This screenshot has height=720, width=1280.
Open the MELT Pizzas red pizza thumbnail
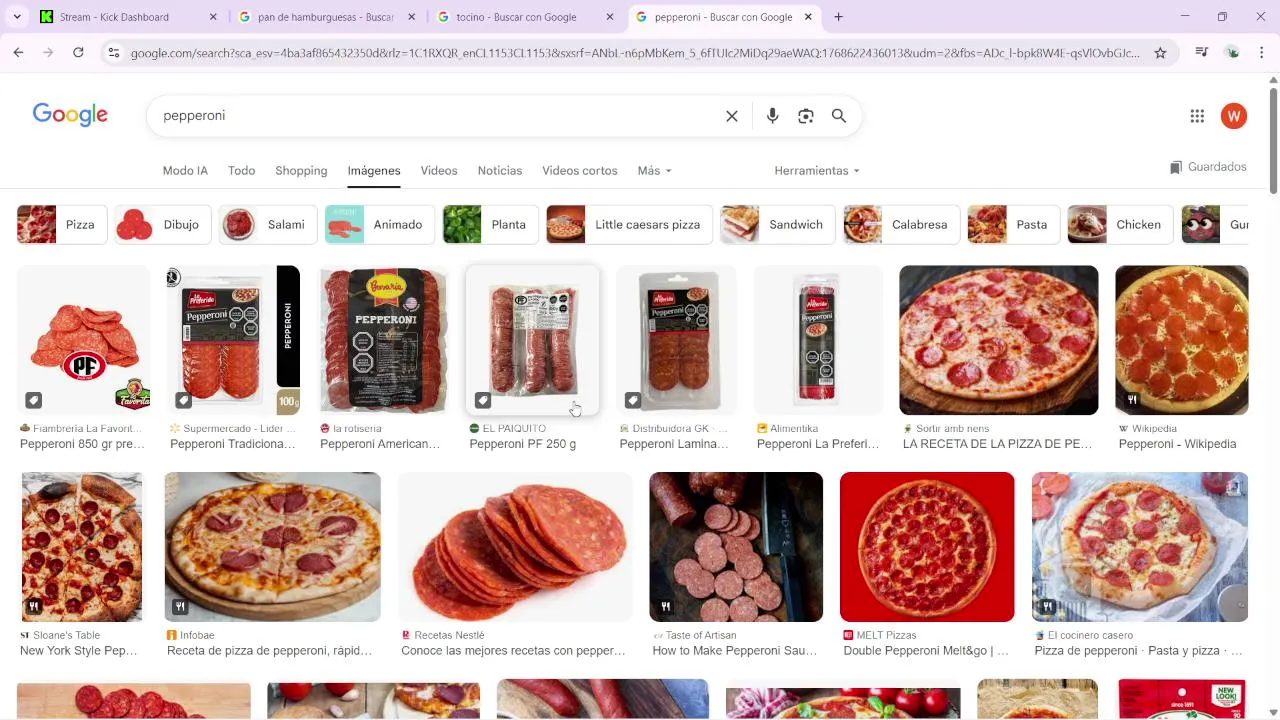point(927,547)
